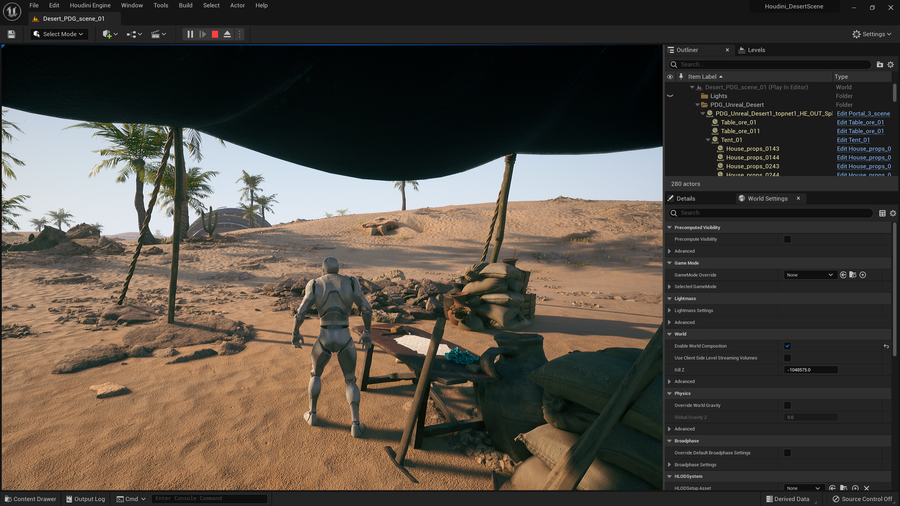Expand the Lightmass Settings section
The width and height of the screenshot is (900, 506).
tap(670, 311)
